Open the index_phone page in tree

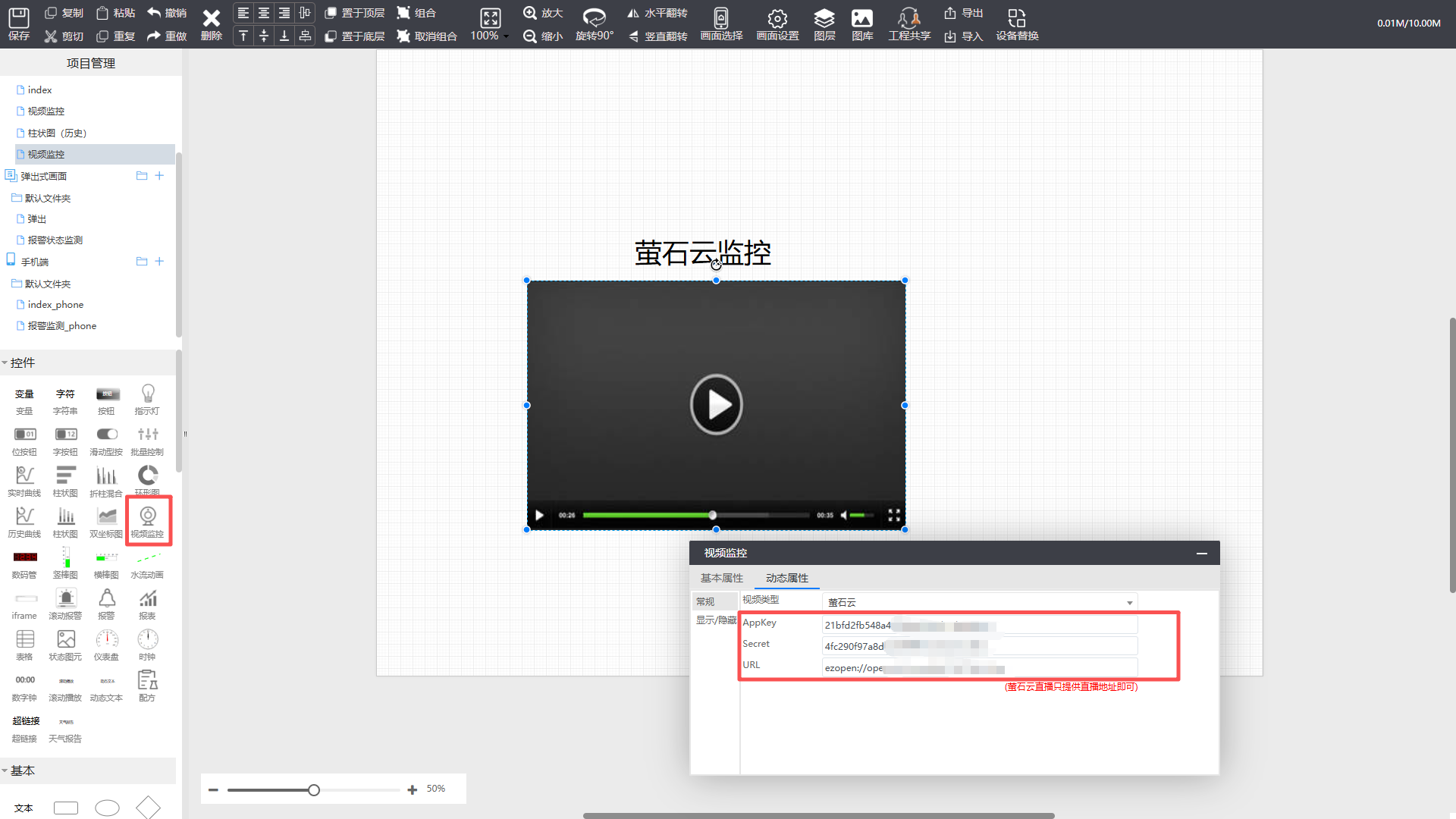point(55,305)
